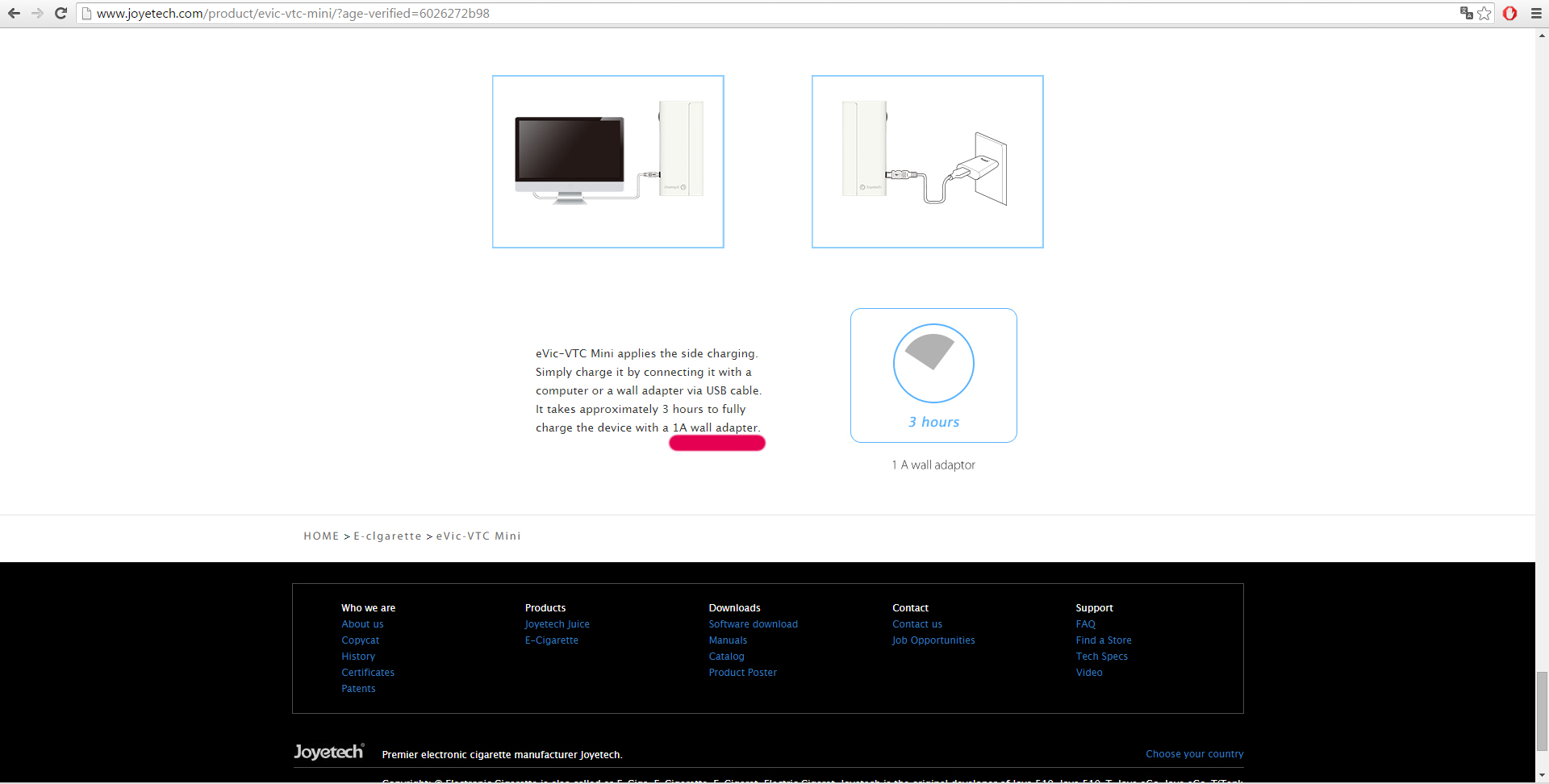Open the FAQ support link

1086,624
